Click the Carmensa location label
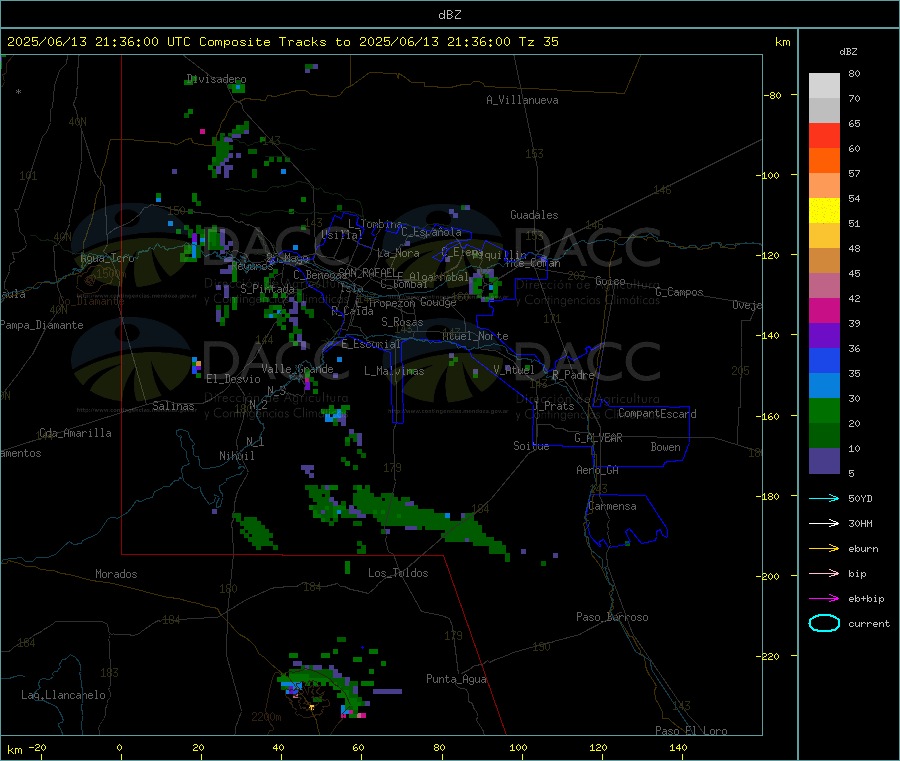The image size is (900, 761). click(x=612, y=506)
